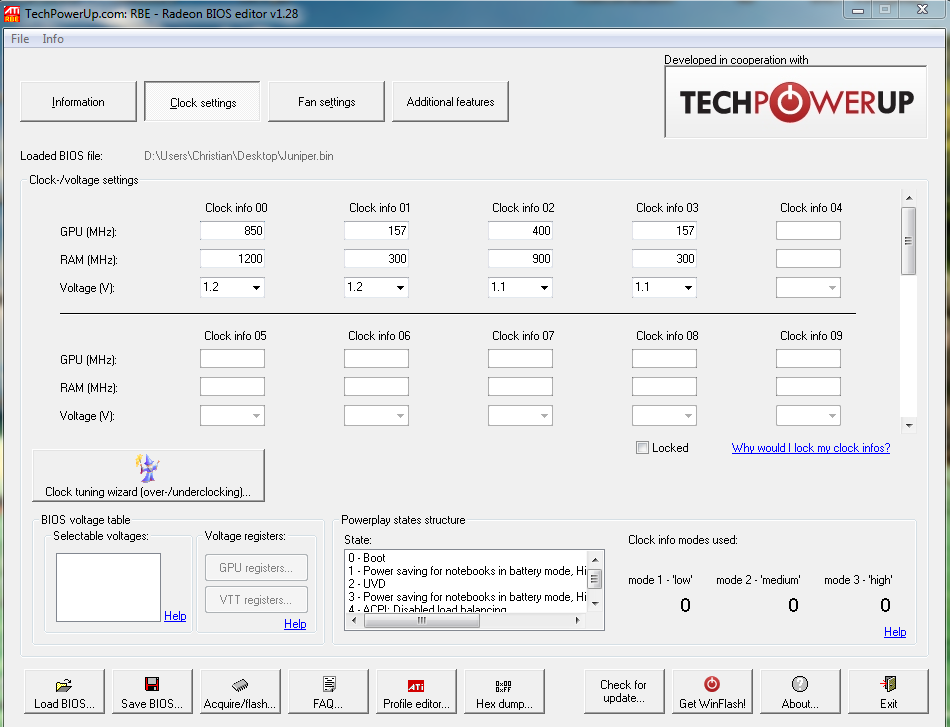Click empty Clock info 04 GPU field
The image size is (950, 727).
808,231
